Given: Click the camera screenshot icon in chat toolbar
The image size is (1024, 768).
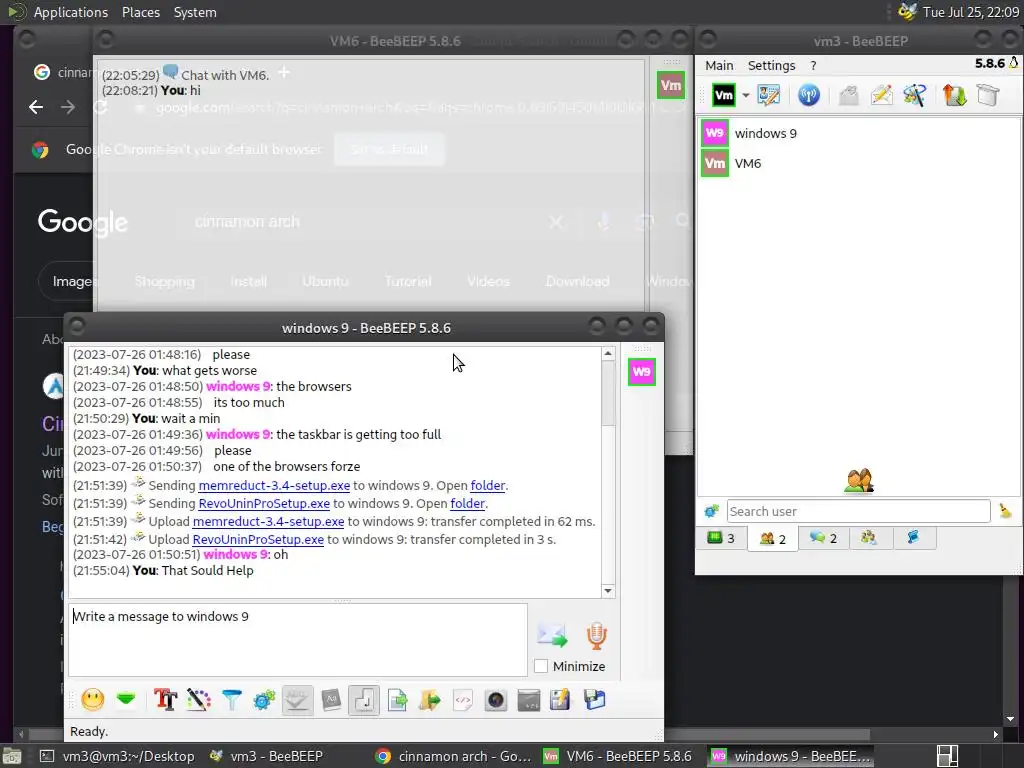Looking at the screenshot, I should pos(496,700).
